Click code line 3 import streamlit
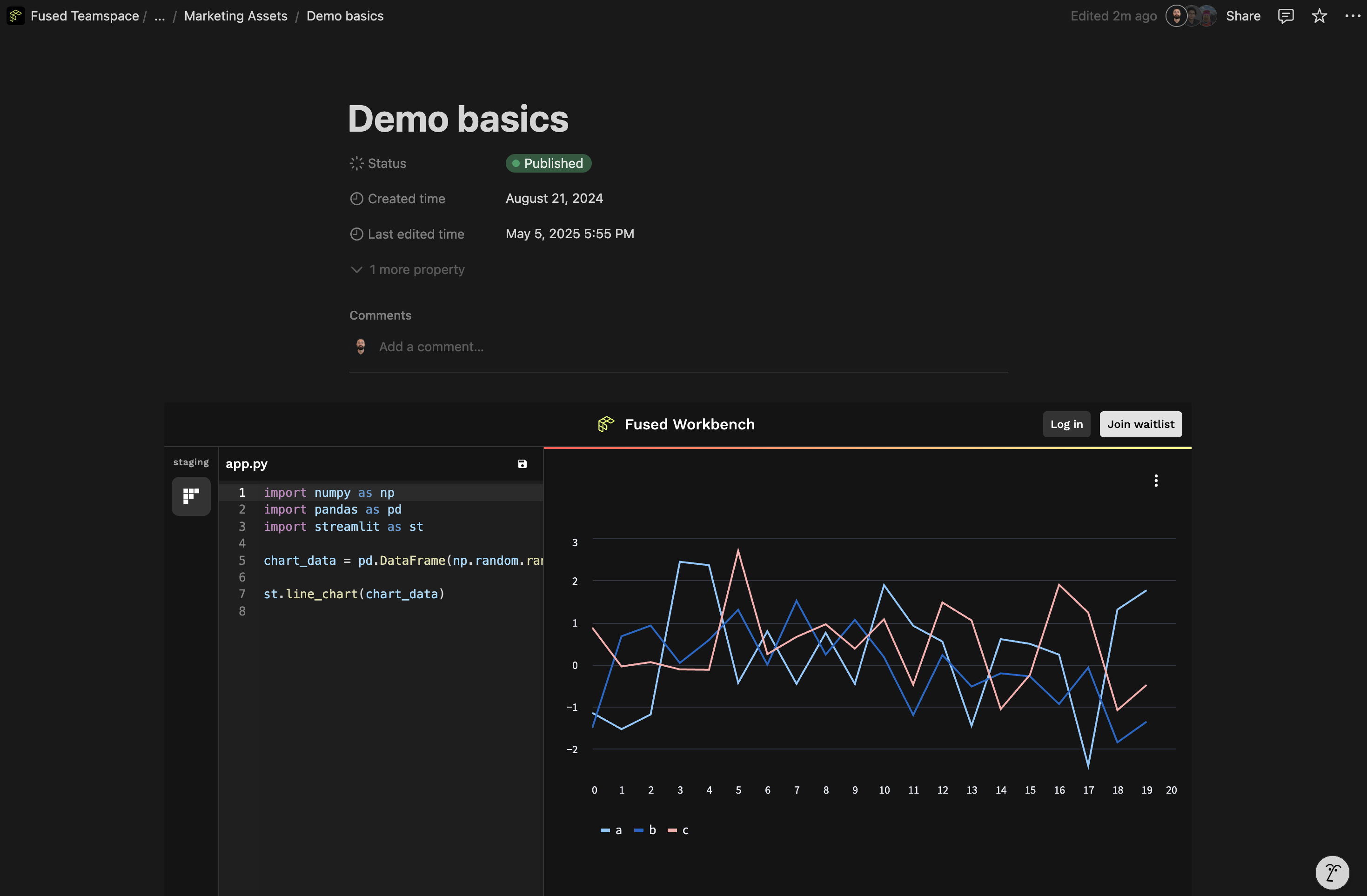Image resolution: width=1367 pixels, height=896 pixels. click(x=343, y=526)
